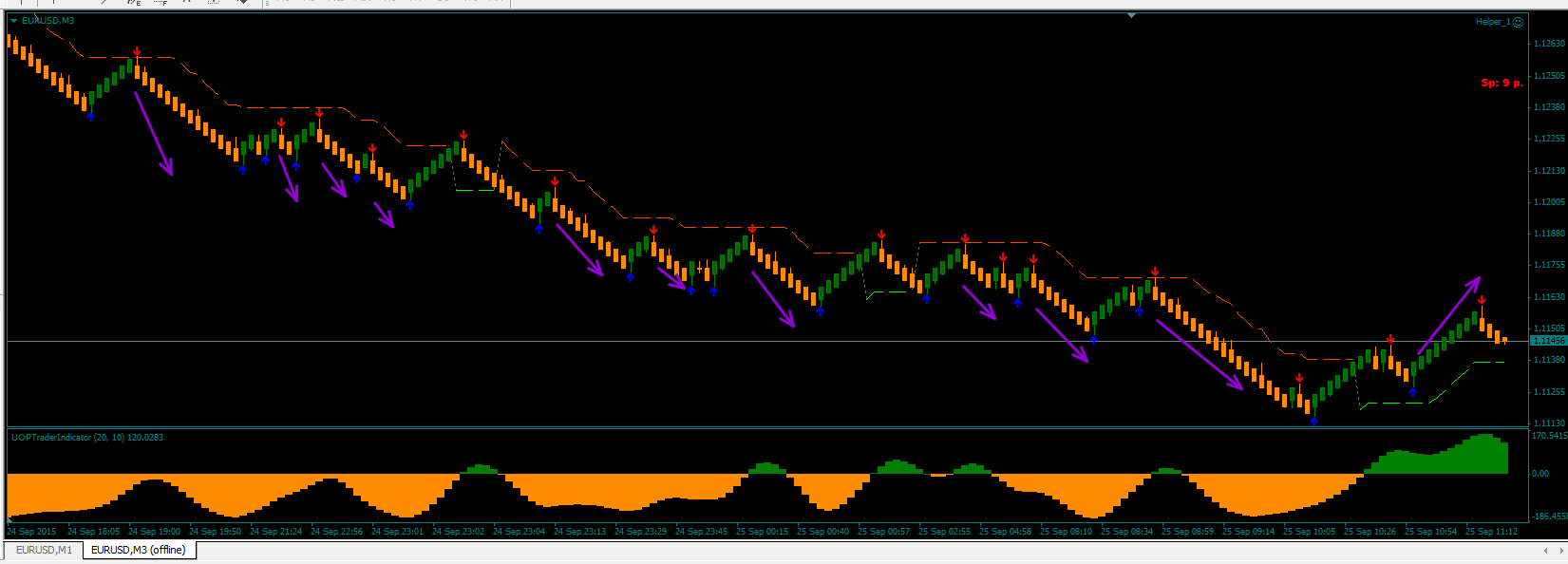Image resolution: width=1568 pixels, height=564 pixels.
Task: Click the Helper_1 expert advisor smiley icon
Action: (x=1518, y=22)
